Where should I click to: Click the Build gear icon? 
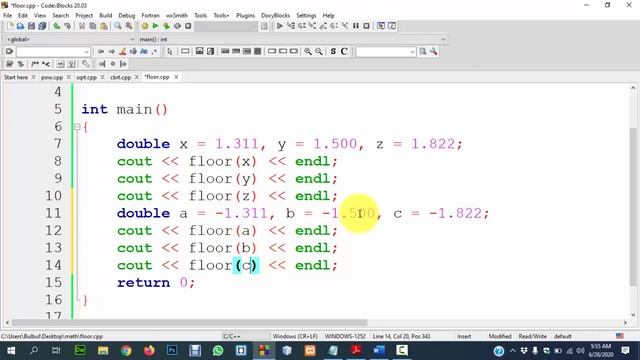coord(144,26)
